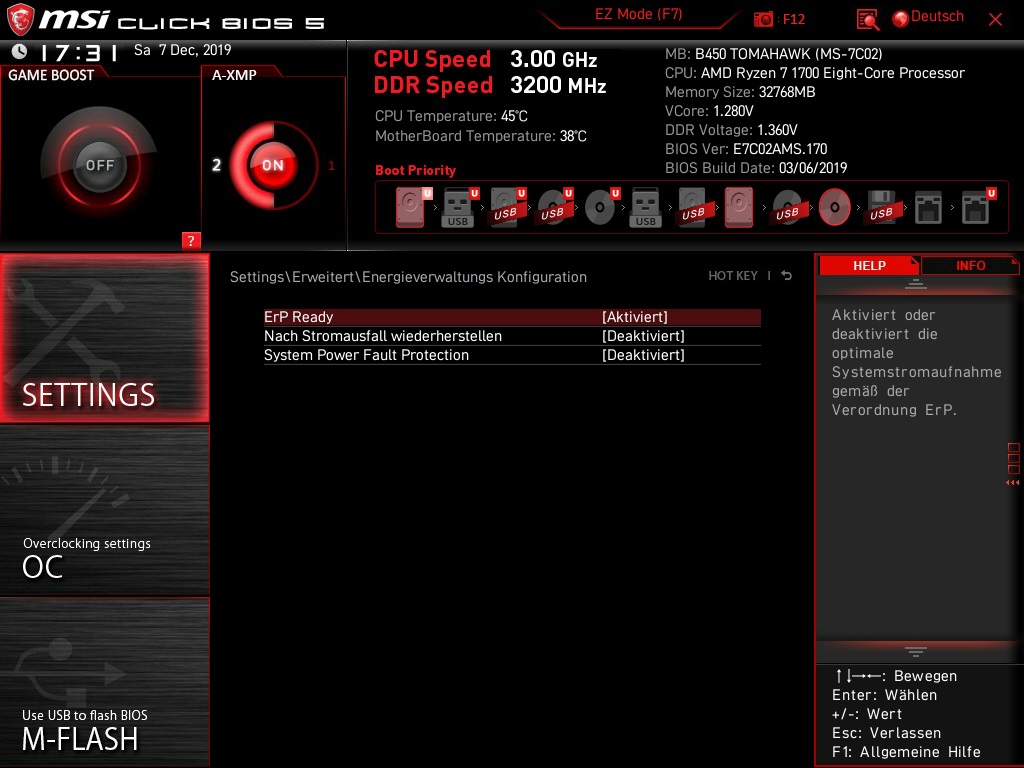1024x768 pixels.
Task: Open the SETTINGS section
Action: [104, 338]
